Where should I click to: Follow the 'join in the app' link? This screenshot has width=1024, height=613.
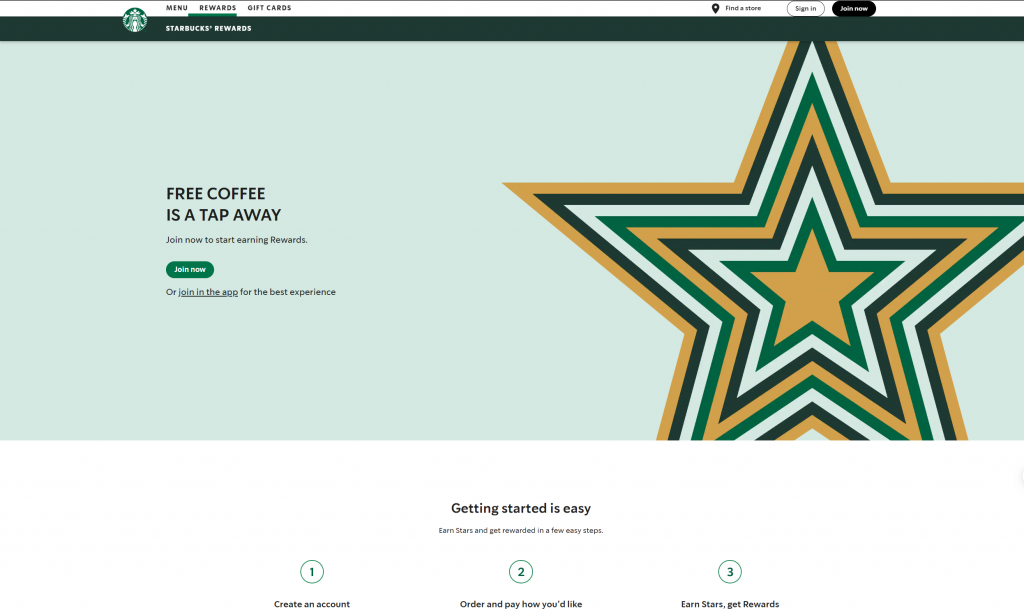coord(208,292)
